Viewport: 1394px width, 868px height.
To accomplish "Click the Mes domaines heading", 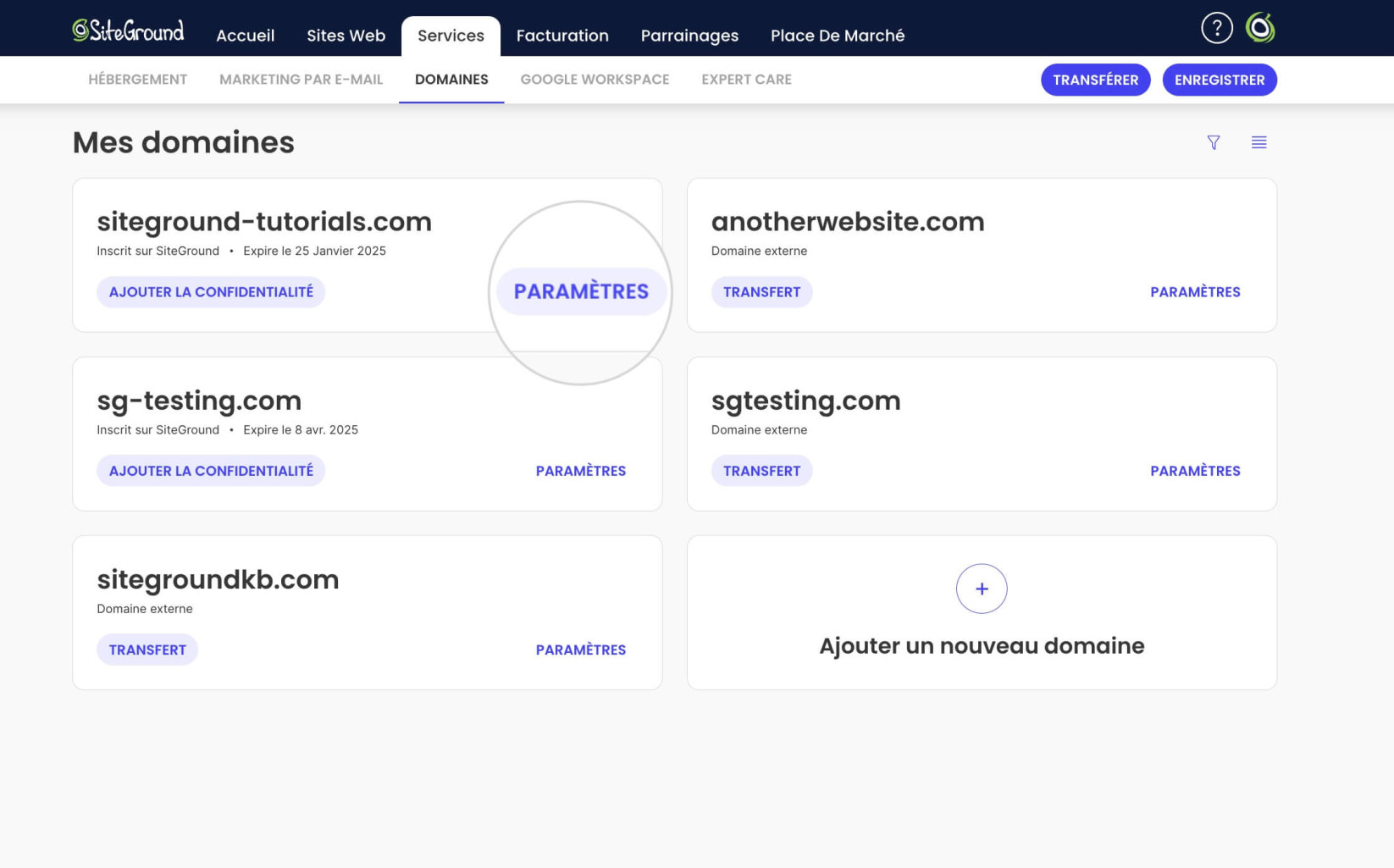I will click(x=183, y=142).
